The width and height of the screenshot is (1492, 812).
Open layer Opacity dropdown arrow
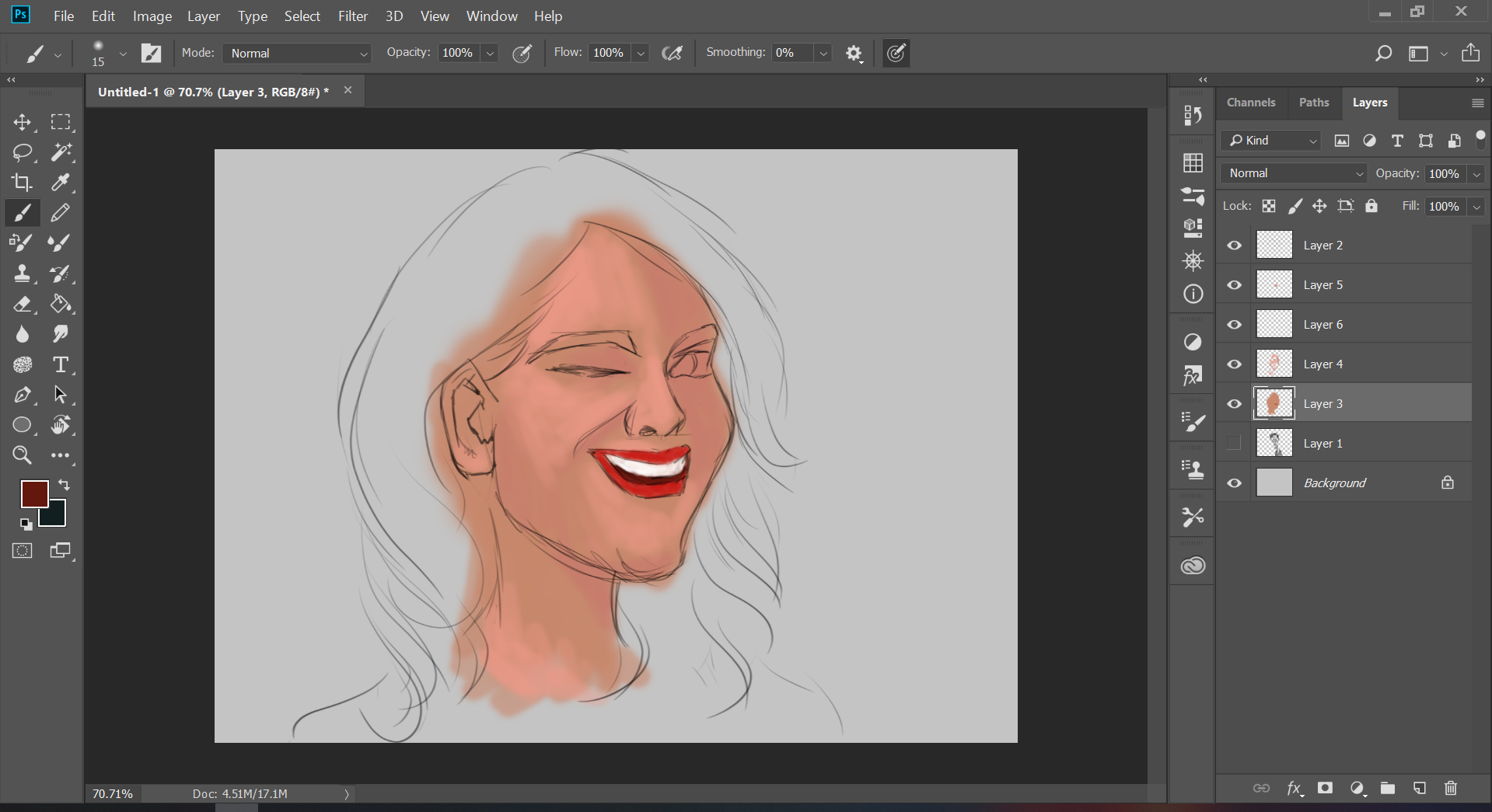1476,174
